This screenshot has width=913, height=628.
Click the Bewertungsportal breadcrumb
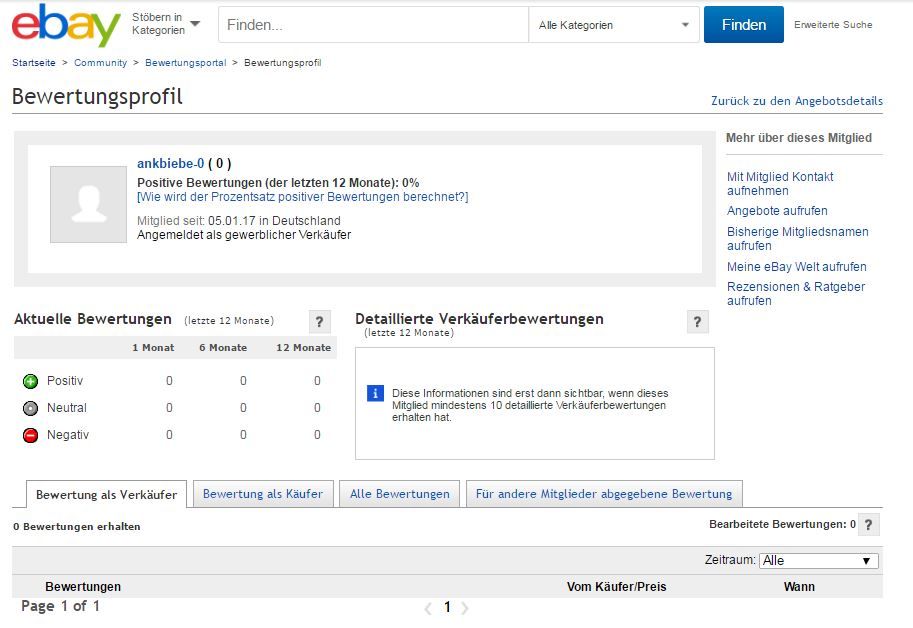tap(185, 61)
